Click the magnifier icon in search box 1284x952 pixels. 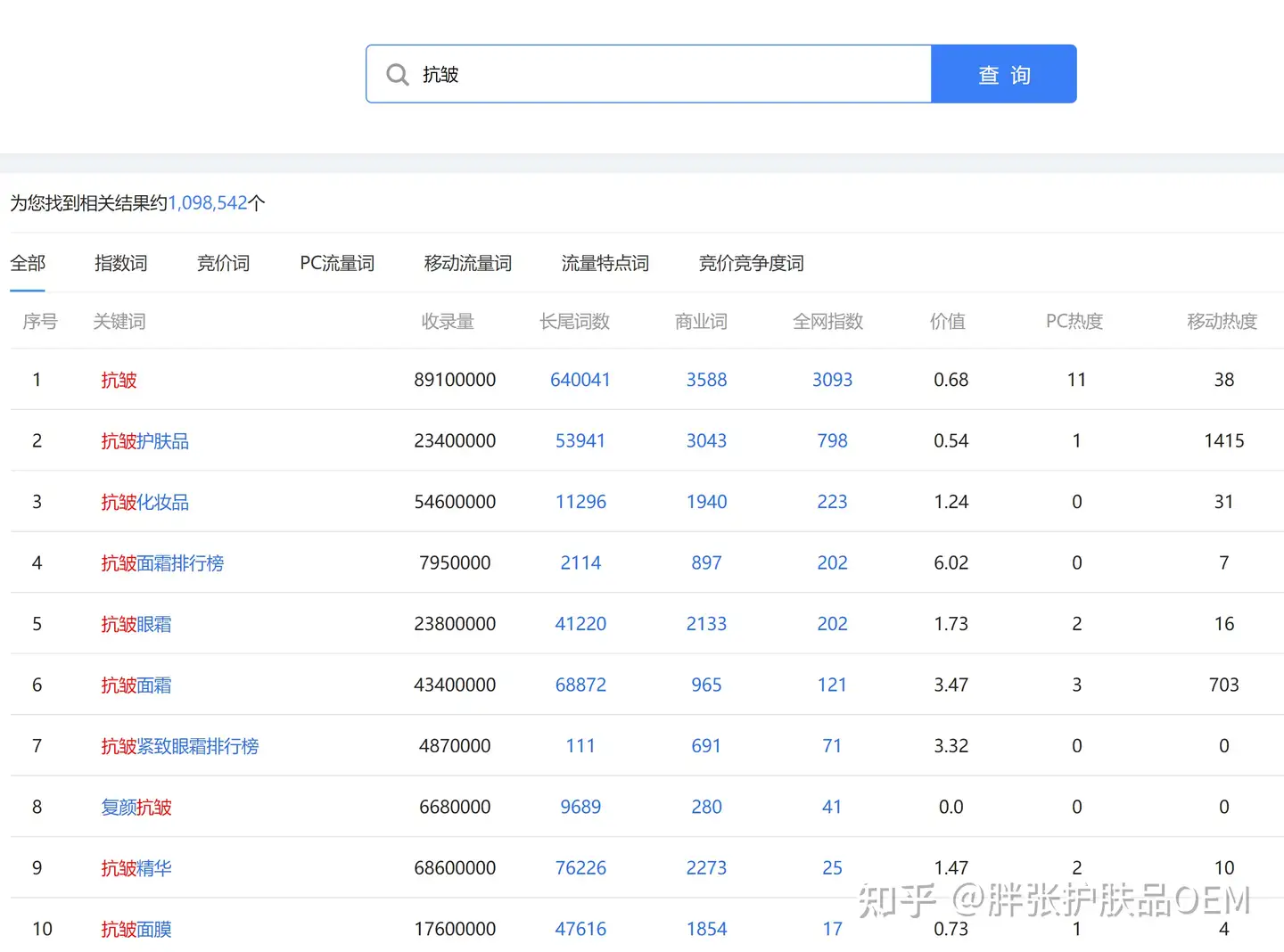coord(398,75)
